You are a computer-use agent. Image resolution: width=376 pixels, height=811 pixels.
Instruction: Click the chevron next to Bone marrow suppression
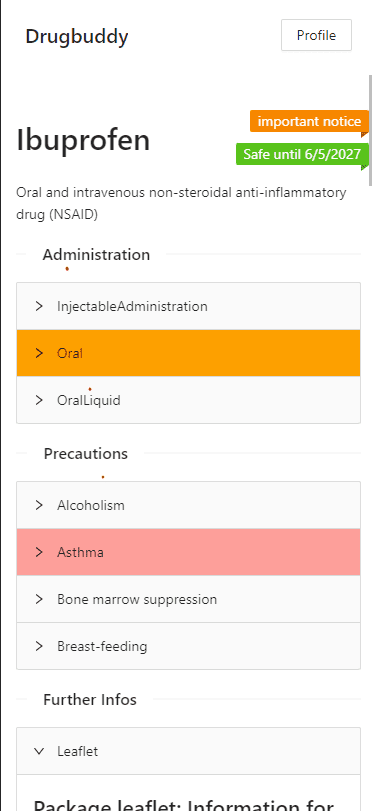39,599
